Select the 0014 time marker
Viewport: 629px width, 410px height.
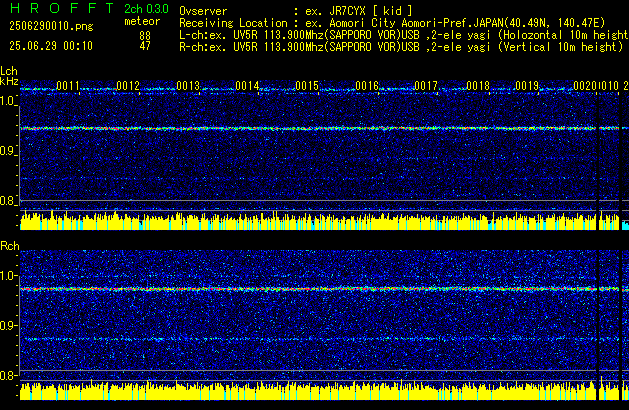click(x=247, y=86)
